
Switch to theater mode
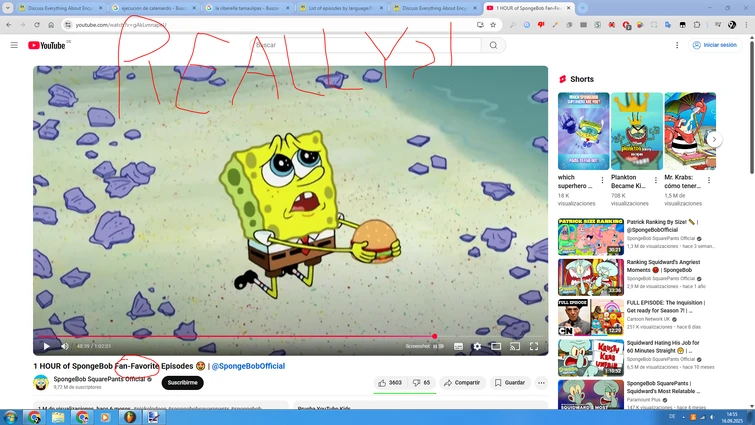(496, 346)
